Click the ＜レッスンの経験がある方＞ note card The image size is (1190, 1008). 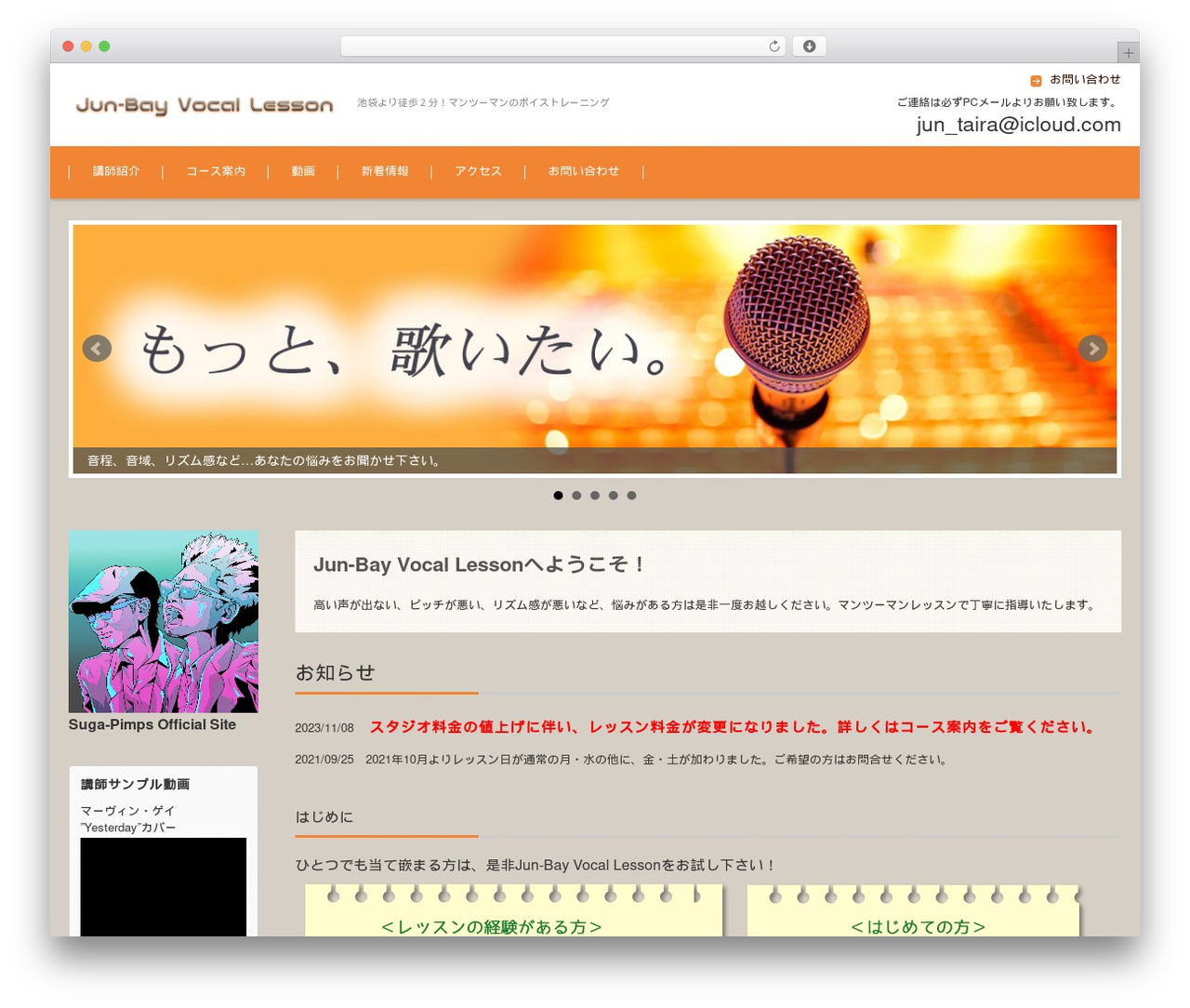point(514,911)
